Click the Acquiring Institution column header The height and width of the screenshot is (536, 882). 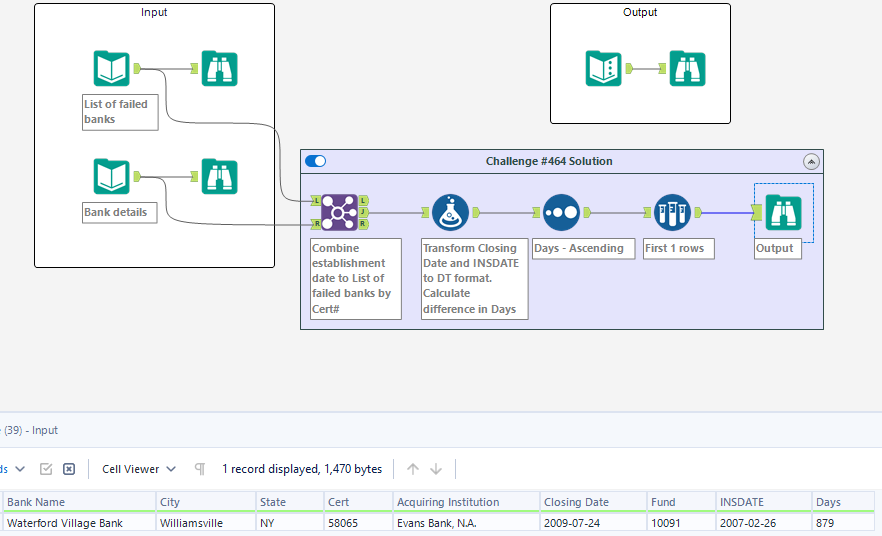click(466, 502)
